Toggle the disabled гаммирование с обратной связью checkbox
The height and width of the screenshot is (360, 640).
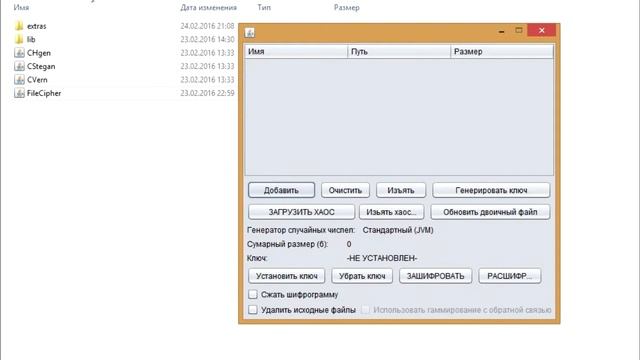point(365,310)
